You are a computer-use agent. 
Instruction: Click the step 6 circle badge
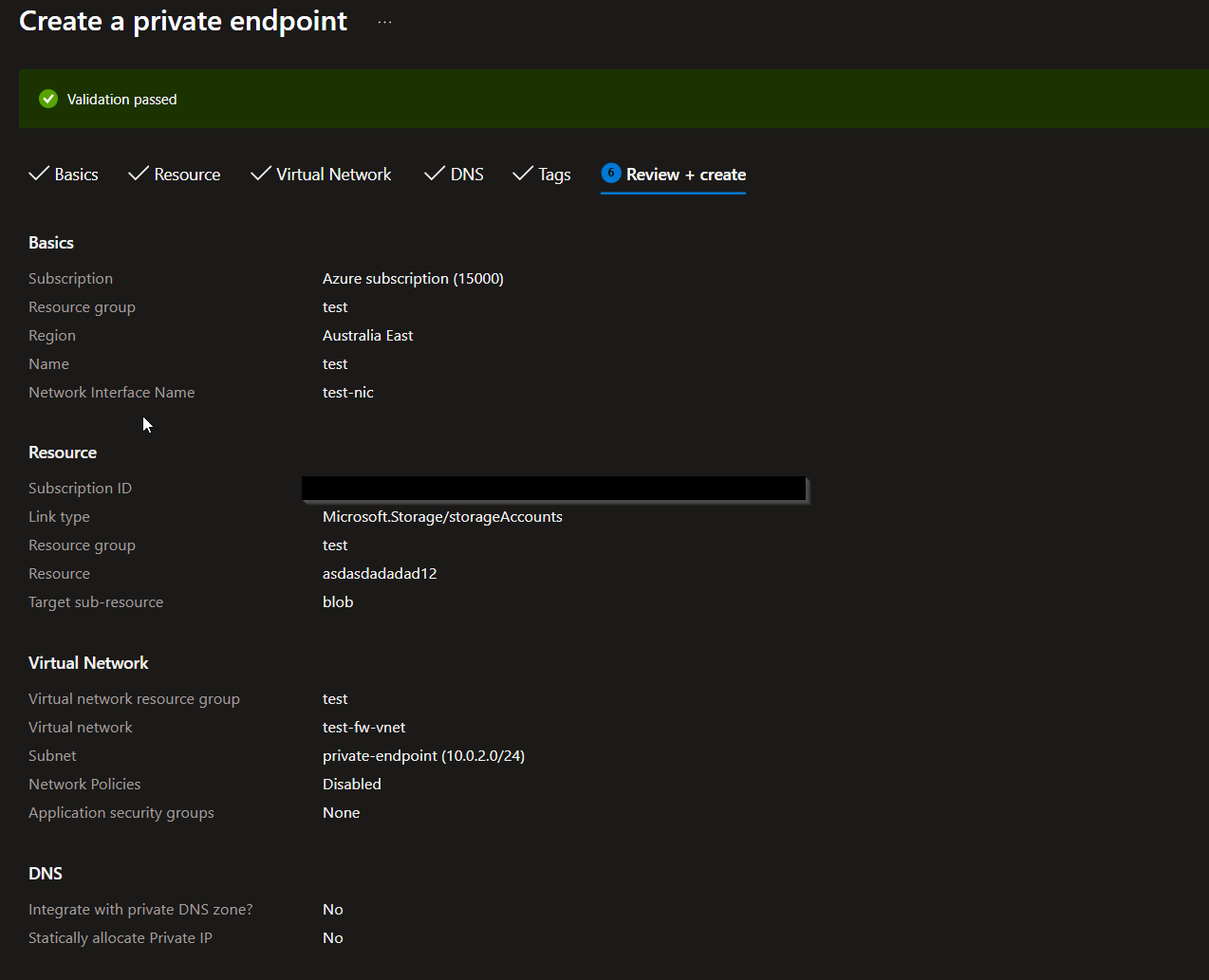(x=611, y=173)
